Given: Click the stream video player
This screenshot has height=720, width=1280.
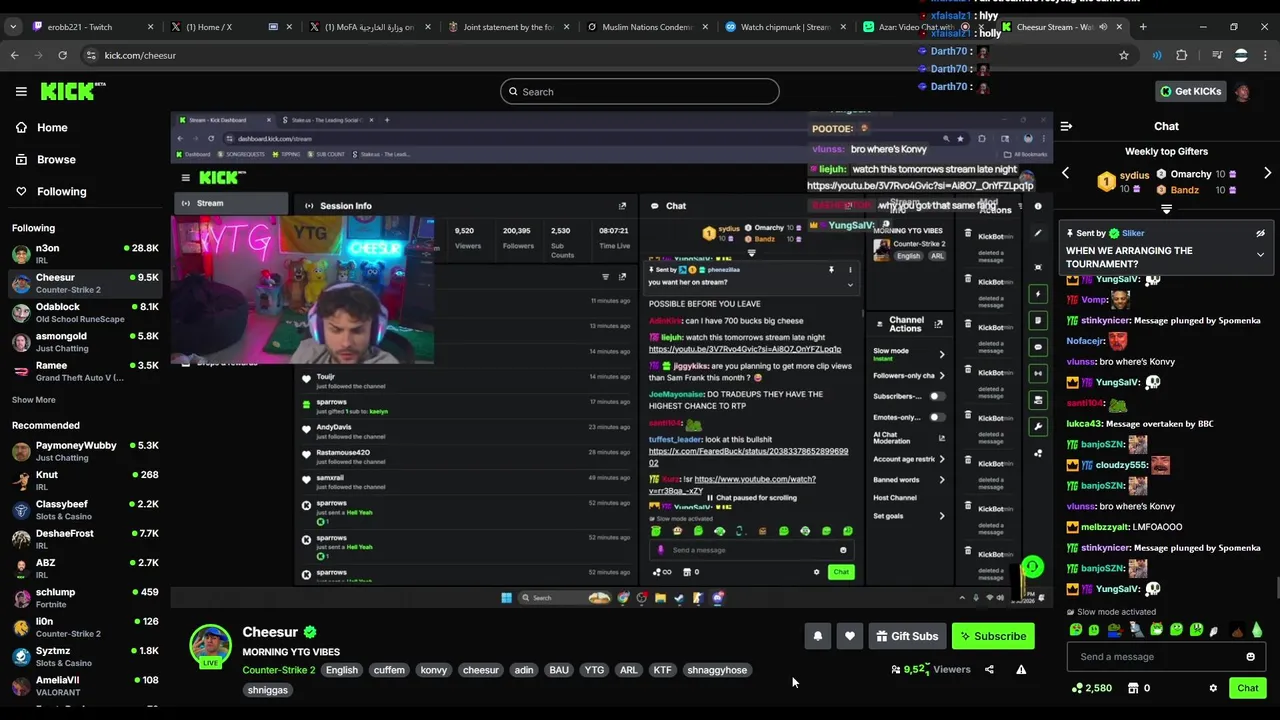Looking at the screenshot, I should tap(612, 360).
